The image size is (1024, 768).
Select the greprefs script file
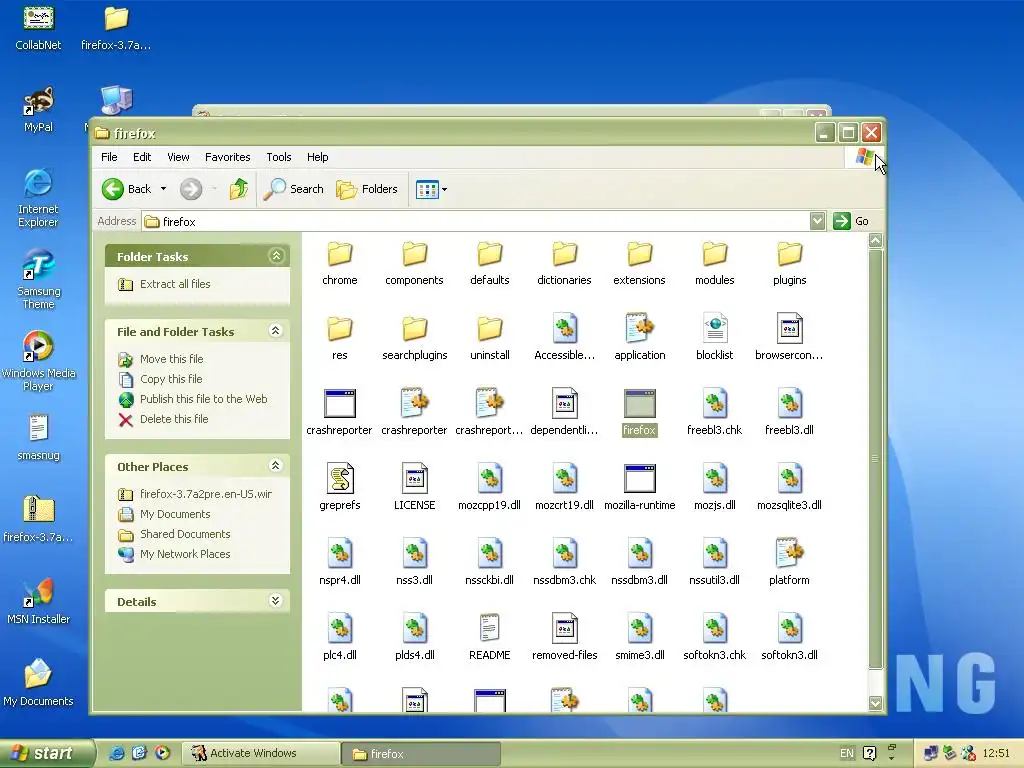[340, 488]
